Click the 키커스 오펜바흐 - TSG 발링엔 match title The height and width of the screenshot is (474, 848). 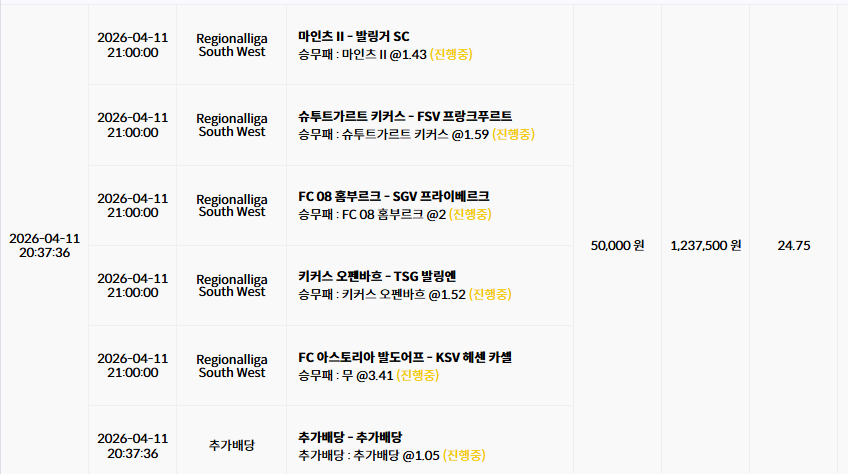pyautogui.click(x=377, y=276)
